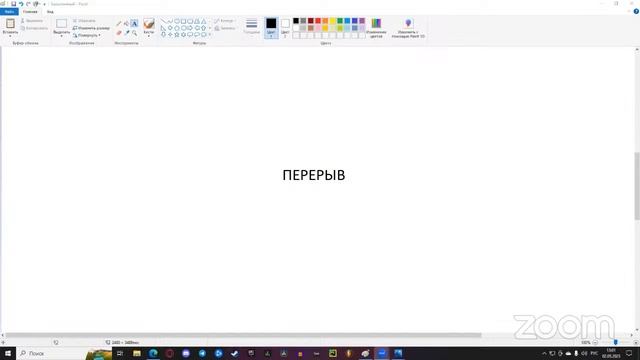The width and height of the screenshot is (640, 360).
Task: Click the Redo arrow in quick access toolbar
Action: tap(28, 4)
